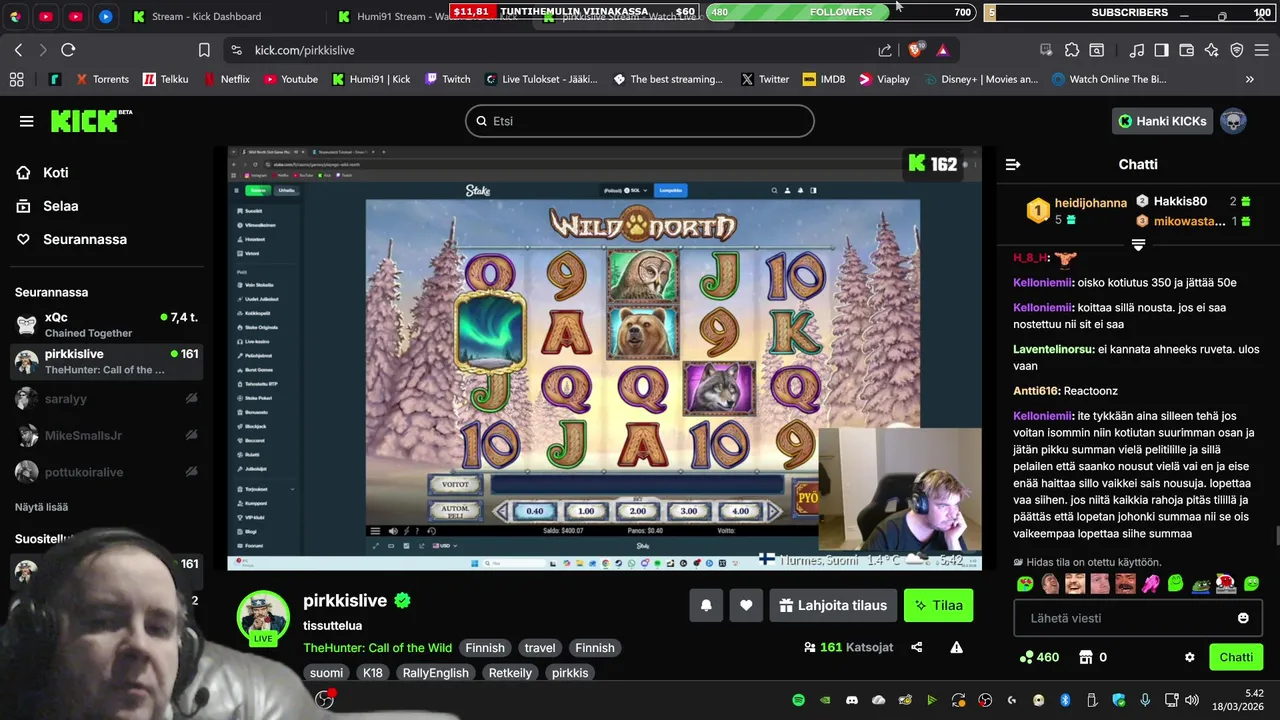Click the Brave Rewards triangle icon
1280x720 pixels.
942,50
